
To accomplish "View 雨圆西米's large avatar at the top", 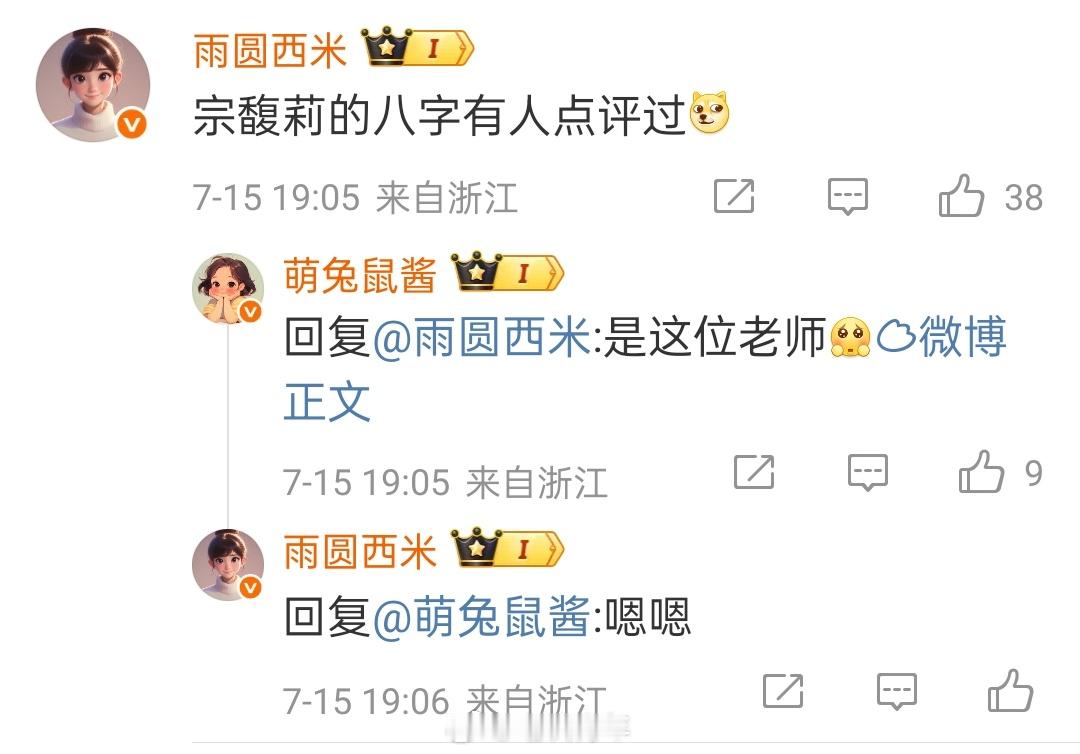I will (93, 85).
